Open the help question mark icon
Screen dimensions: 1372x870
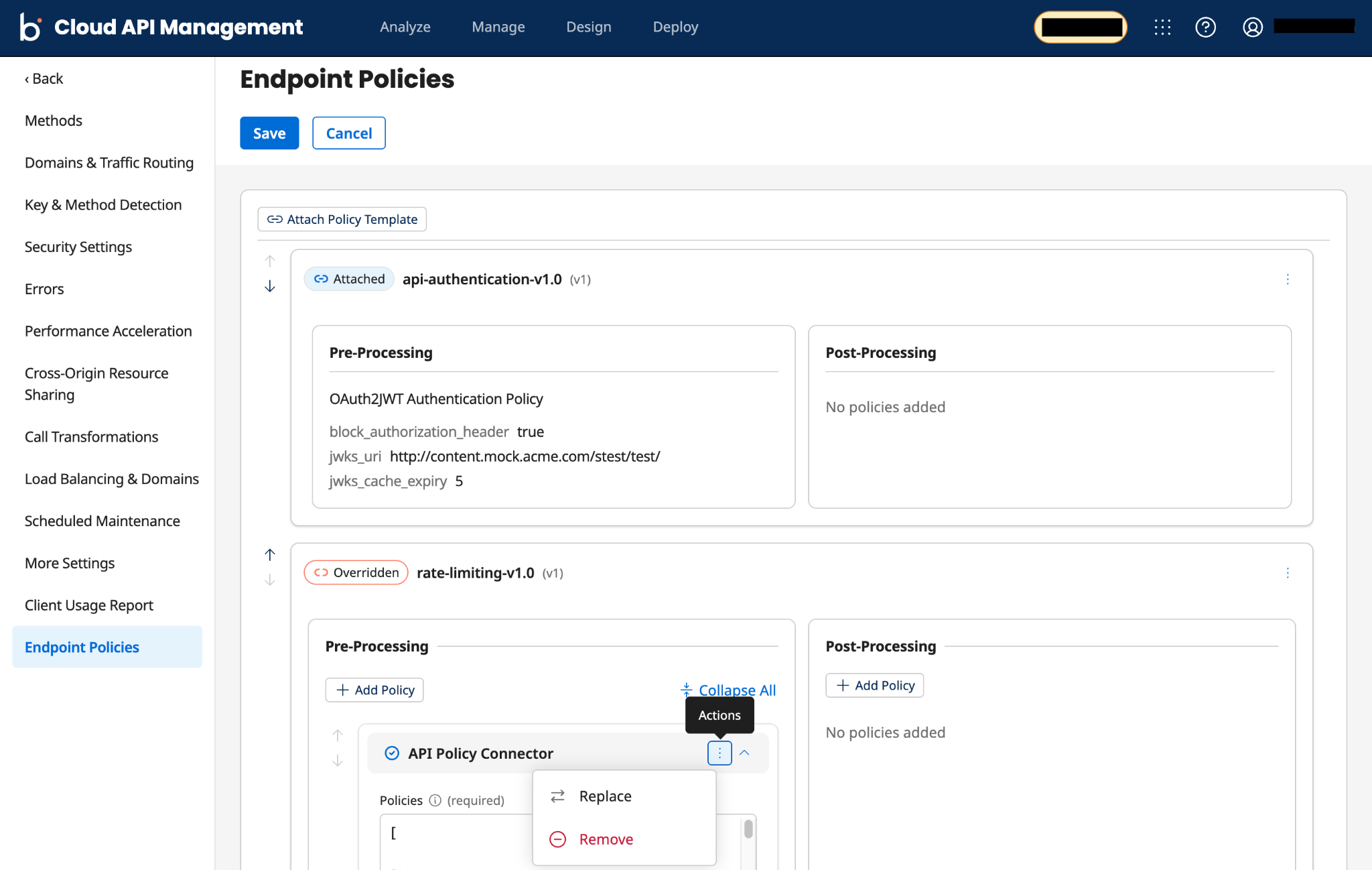[1205, 27]
